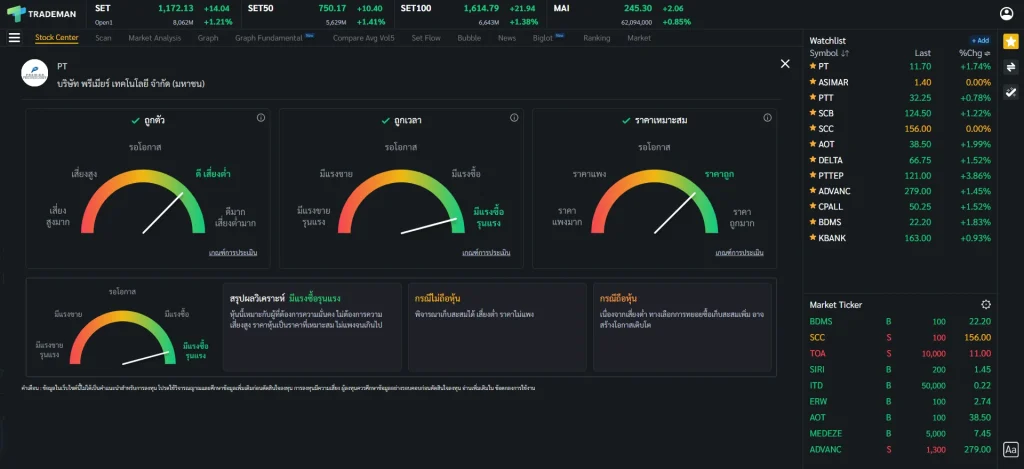The width and height of the screenshot is (1024, 469).
Task: Click the swap arrows sidebar icon
Action: pos(1010,66)
